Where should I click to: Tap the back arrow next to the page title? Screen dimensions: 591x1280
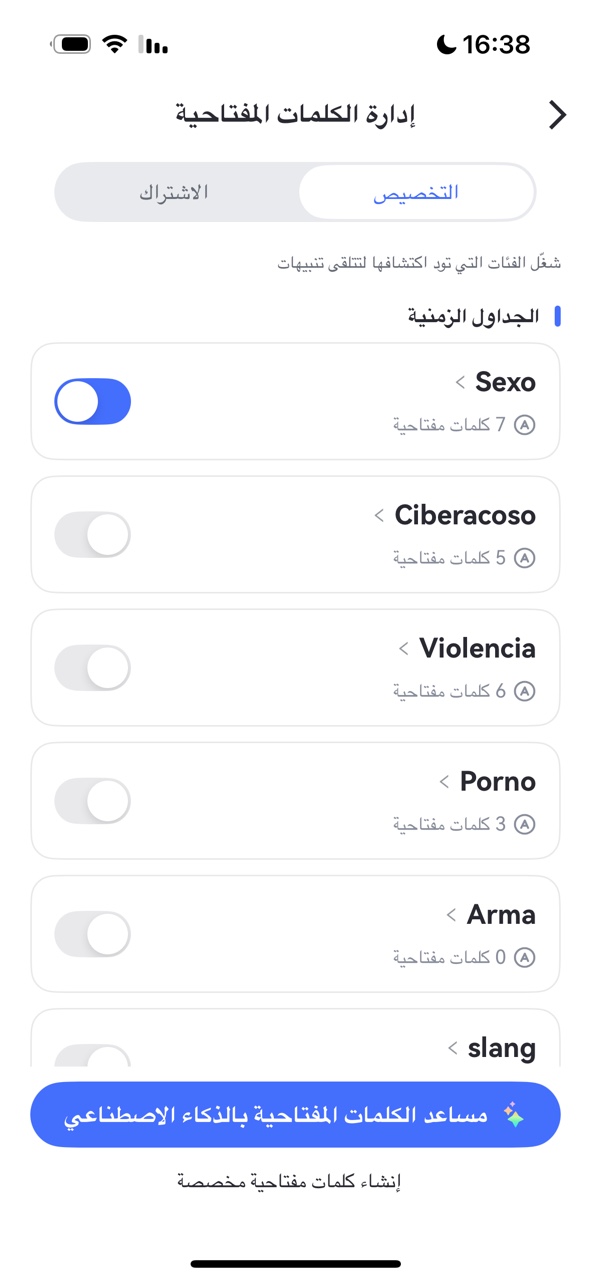(x=558, y=114)
